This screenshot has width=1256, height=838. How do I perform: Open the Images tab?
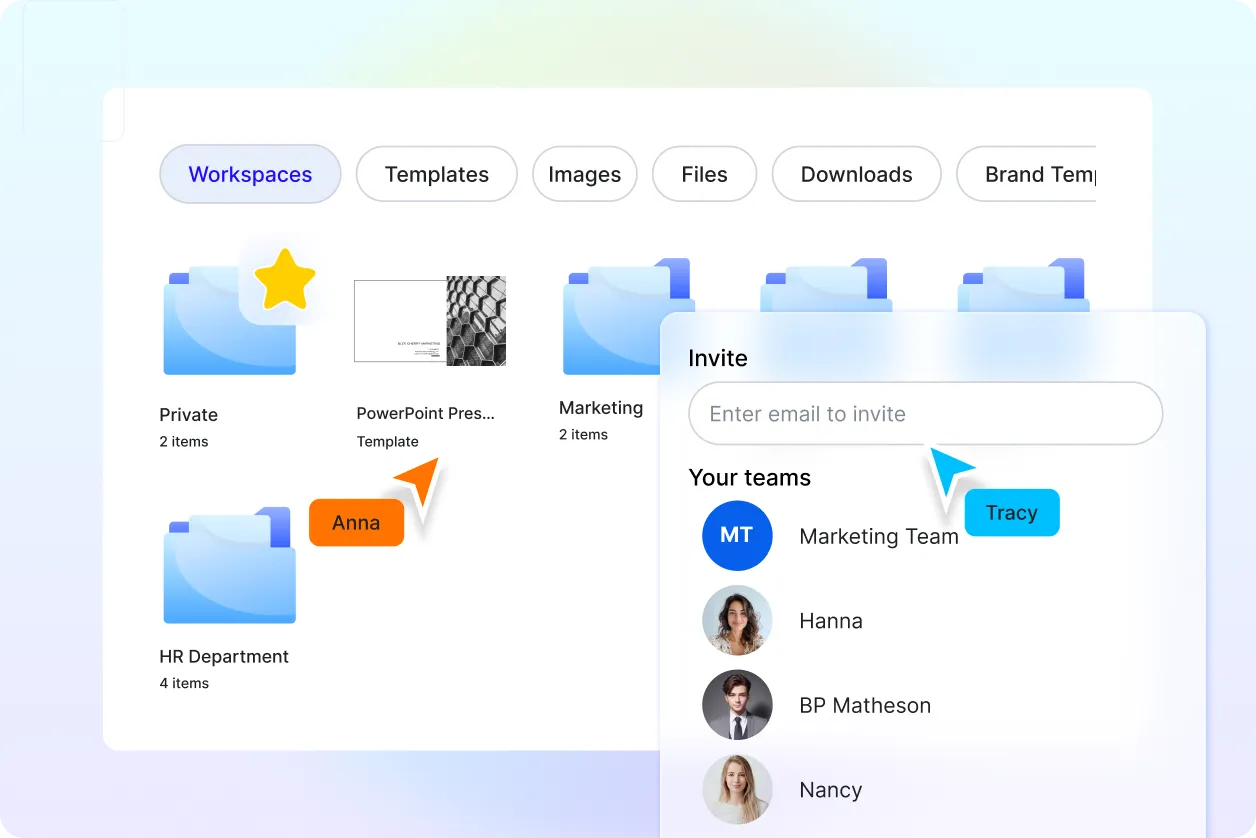tap(584, 174)
